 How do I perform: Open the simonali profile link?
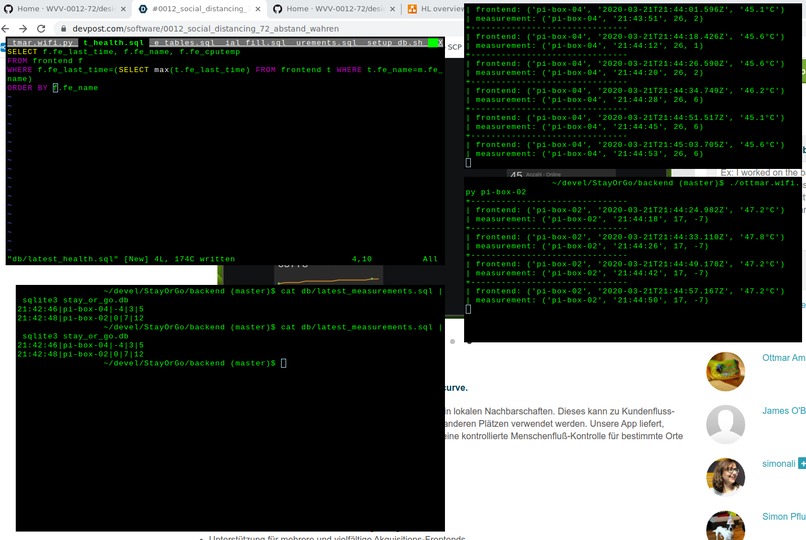[778, 463]
